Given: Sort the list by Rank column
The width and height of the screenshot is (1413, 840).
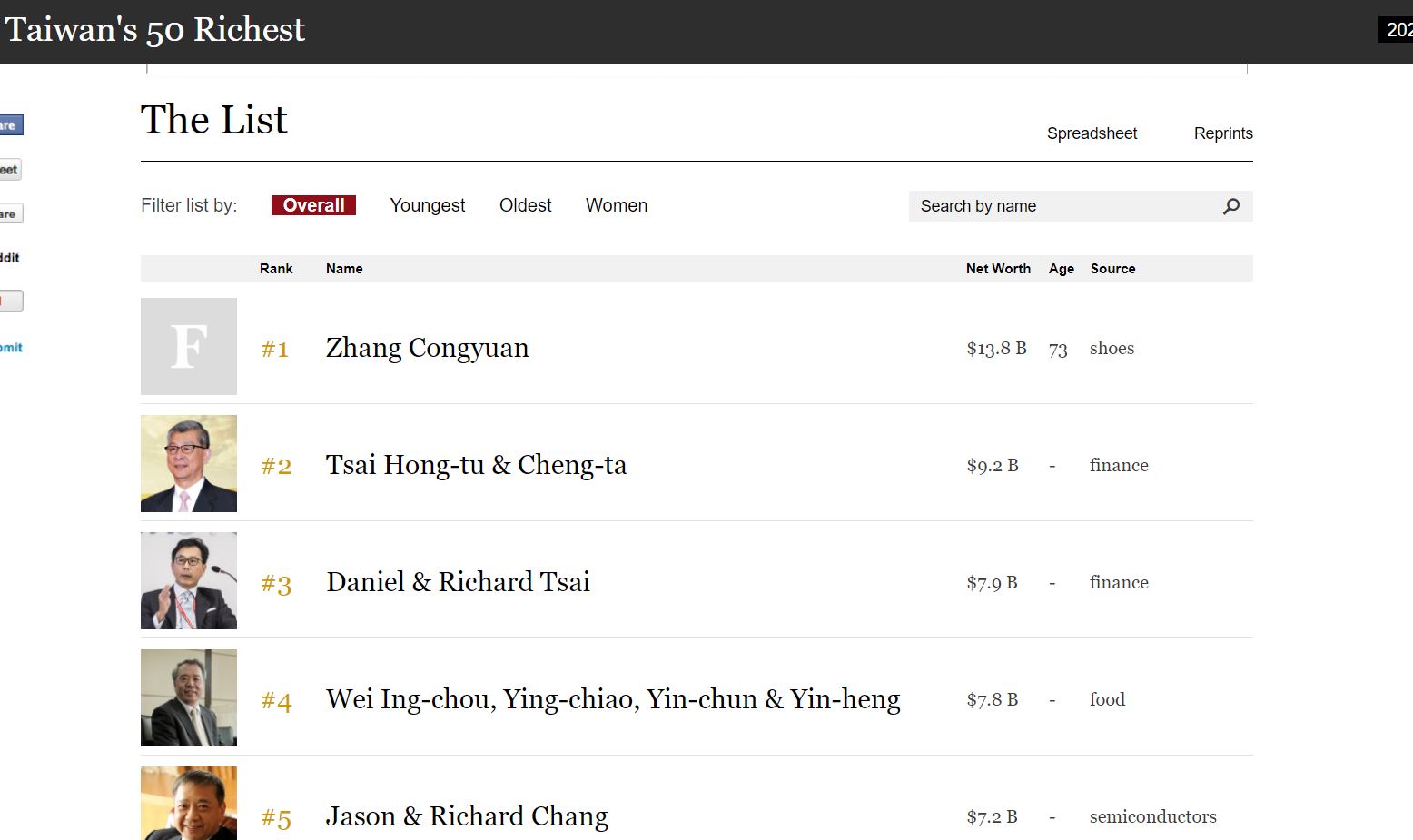Looking at the screenshot, I should 276,269.
